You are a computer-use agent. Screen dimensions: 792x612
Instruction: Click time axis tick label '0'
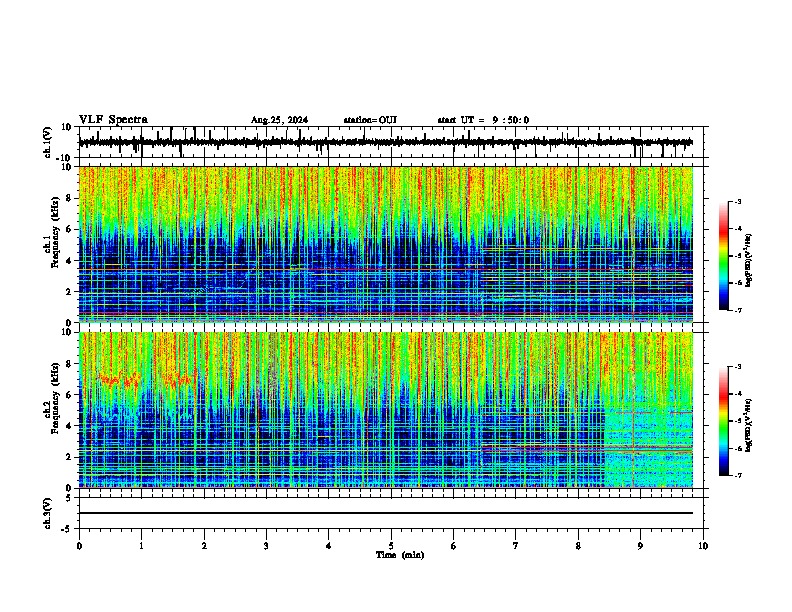pyautogui.click(x=79, y=546)
